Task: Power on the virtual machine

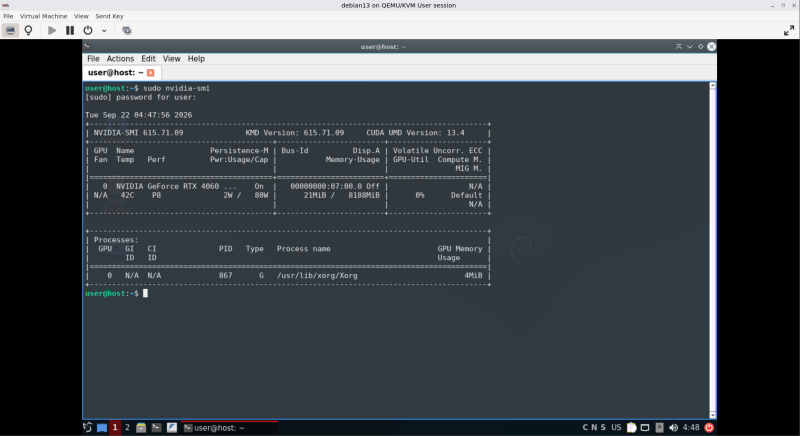Action: (x=52, y=31)
